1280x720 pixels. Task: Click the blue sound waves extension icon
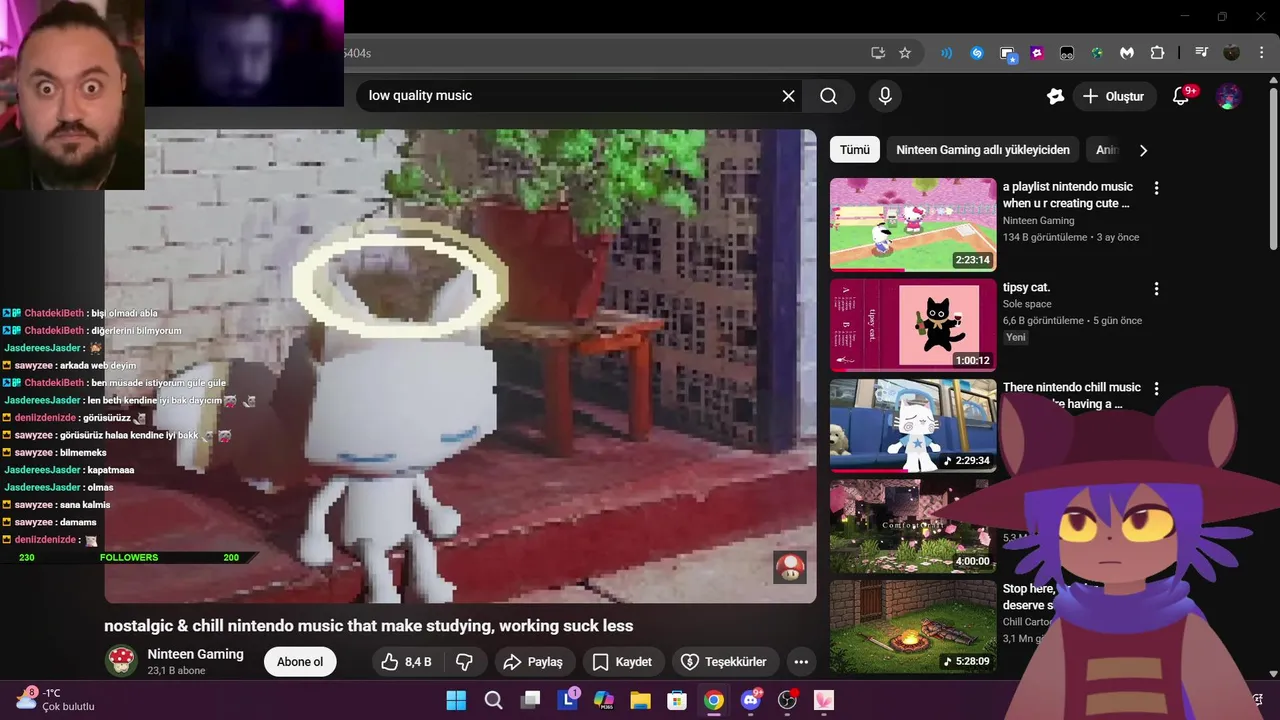click(x=946, y=53)
